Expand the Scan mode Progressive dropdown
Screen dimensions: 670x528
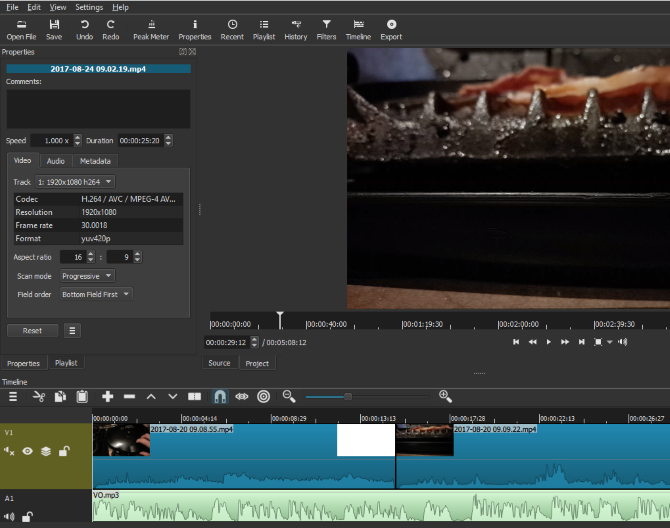87,275
